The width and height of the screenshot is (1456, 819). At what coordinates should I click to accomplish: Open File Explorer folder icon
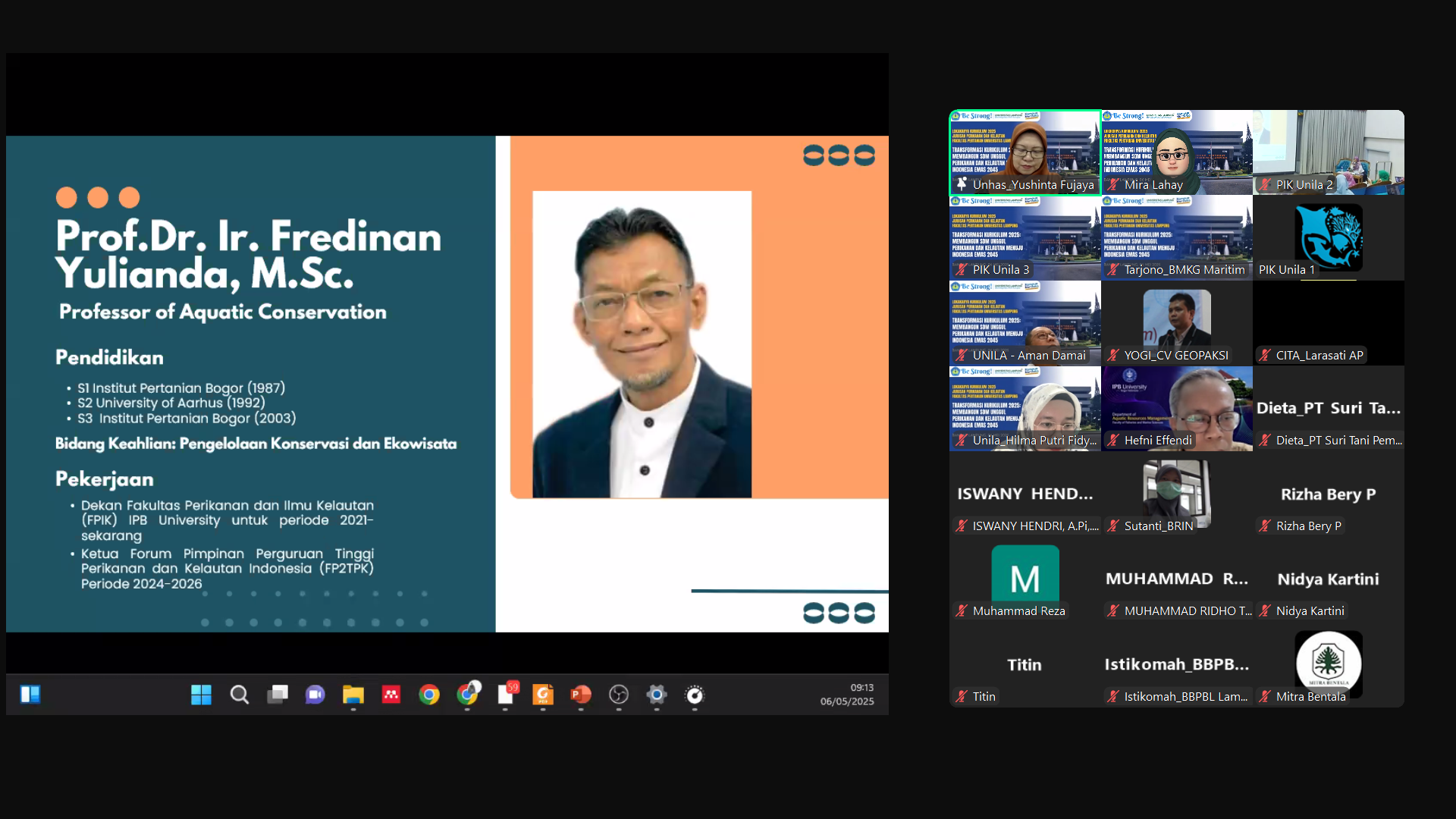tap(353, 695)
